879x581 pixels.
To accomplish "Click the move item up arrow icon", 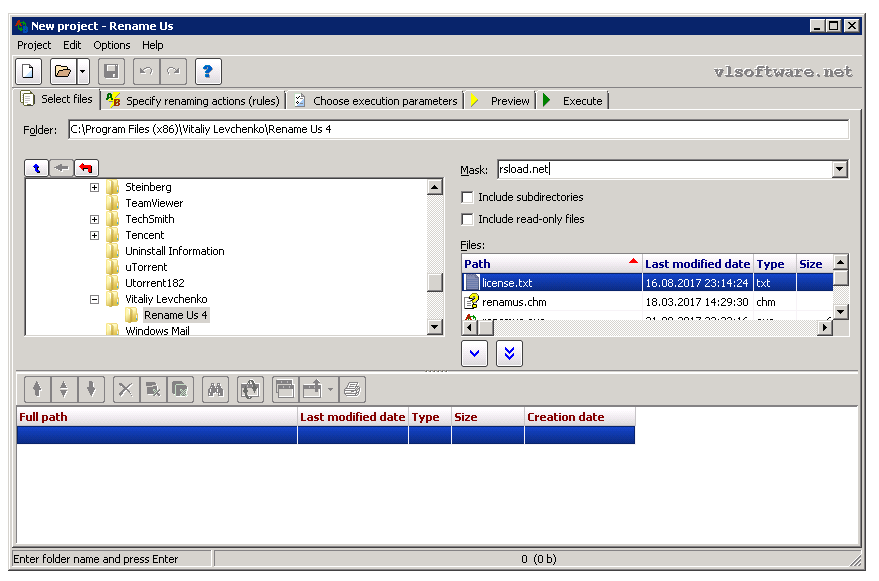I will click(36, 389).
